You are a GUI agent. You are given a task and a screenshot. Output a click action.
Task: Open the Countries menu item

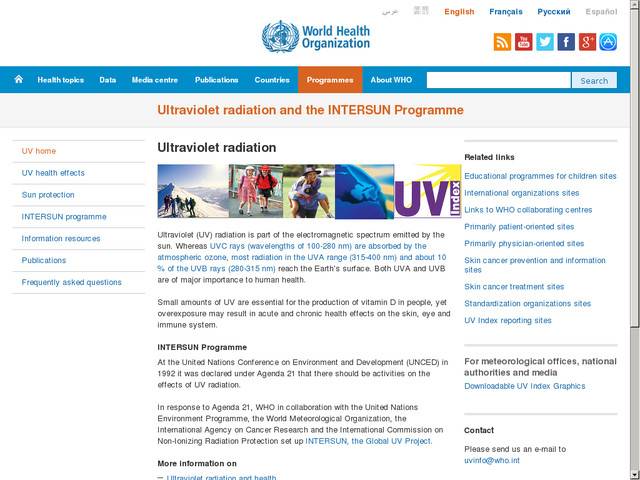pyautogui.click(x=272, y=80)
